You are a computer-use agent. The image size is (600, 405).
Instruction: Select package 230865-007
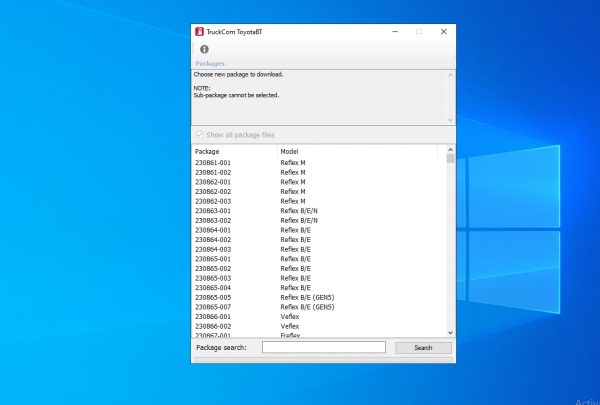pos(319,307)
